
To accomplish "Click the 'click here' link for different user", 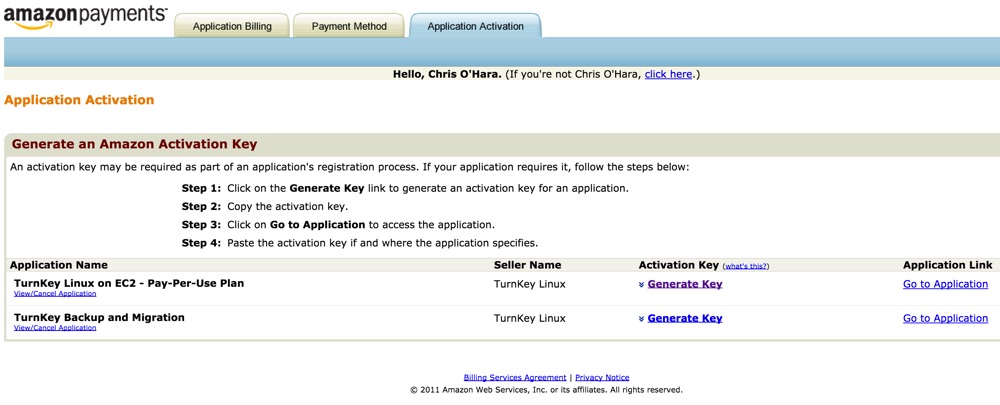I will [x=668, y=74].
